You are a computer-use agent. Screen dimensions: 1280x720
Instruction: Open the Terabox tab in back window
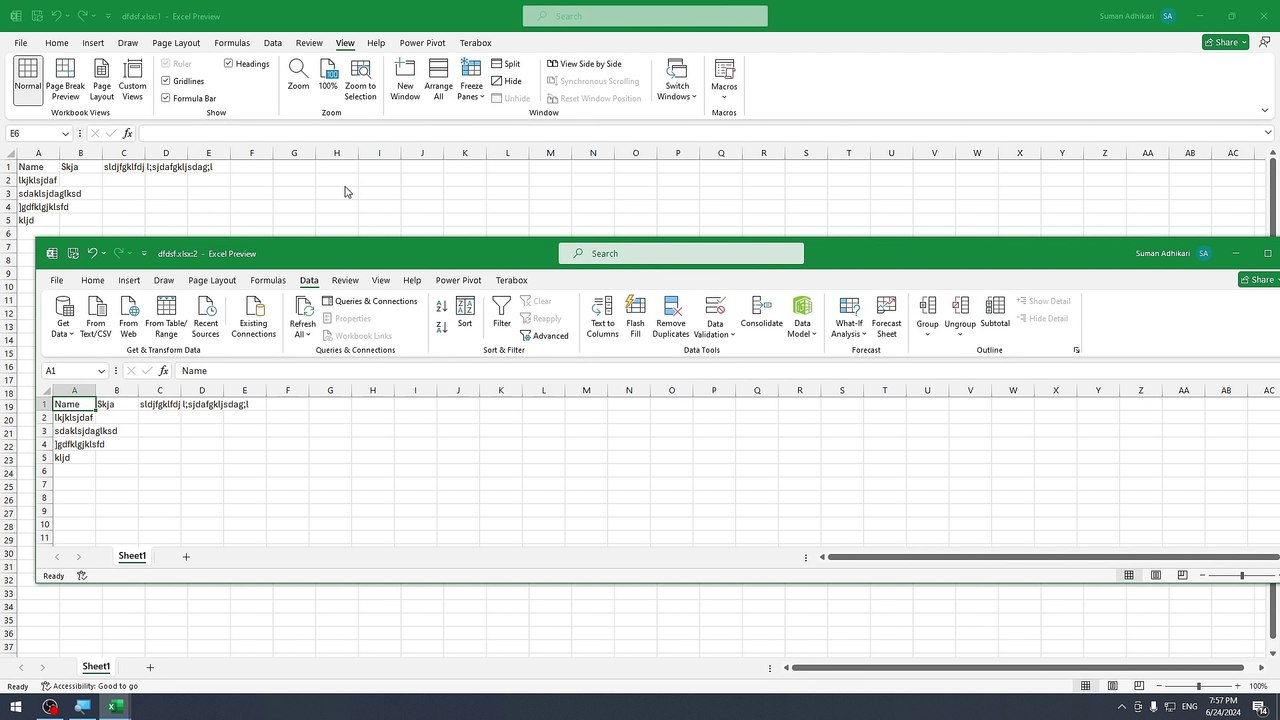(475, 43)
